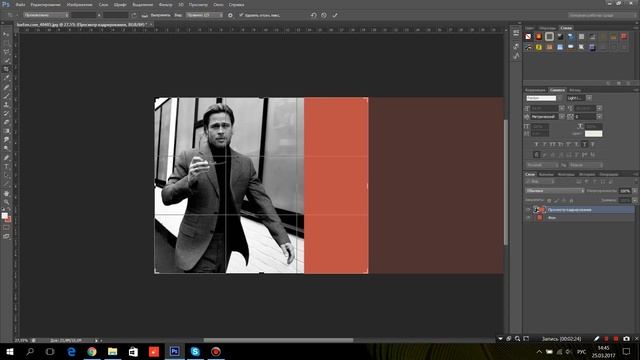Select the History Brush tool

click(x=6, y=113)
